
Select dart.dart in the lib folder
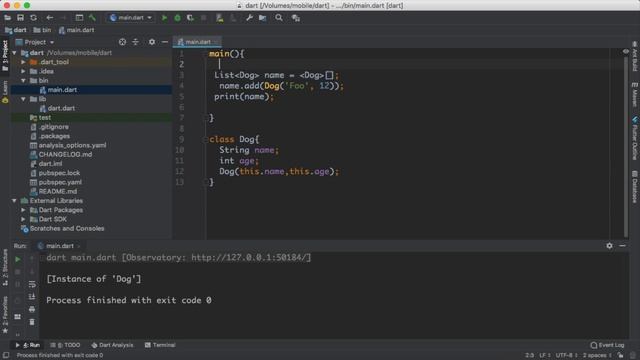click(61, 109)
